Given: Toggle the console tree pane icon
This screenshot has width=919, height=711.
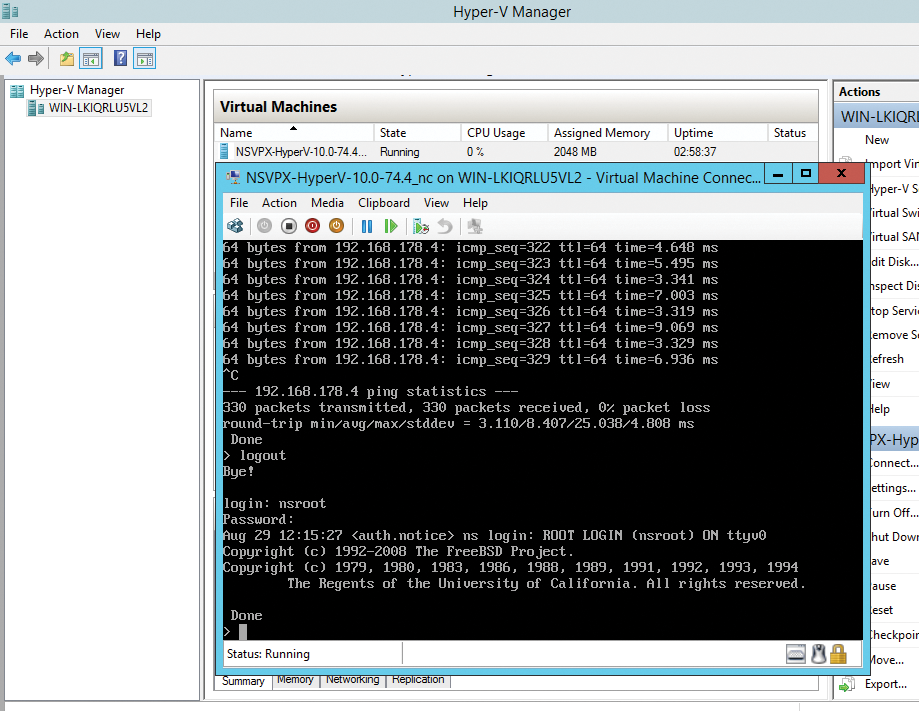Looking at the screenshot, I should coord(90,58).
